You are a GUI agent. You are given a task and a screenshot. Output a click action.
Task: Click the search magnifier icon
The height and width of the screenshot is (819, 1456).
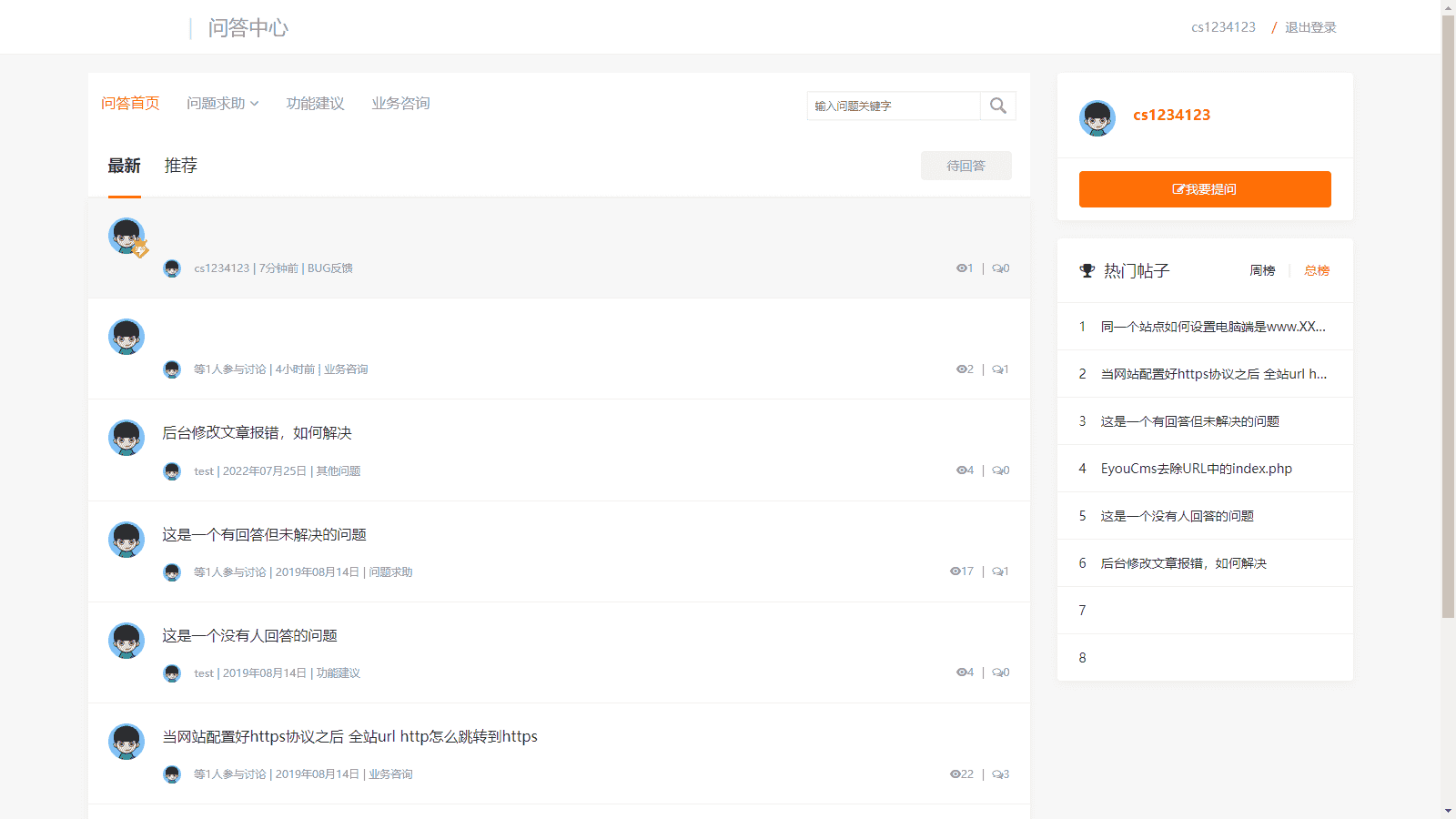tap(998, 106)
